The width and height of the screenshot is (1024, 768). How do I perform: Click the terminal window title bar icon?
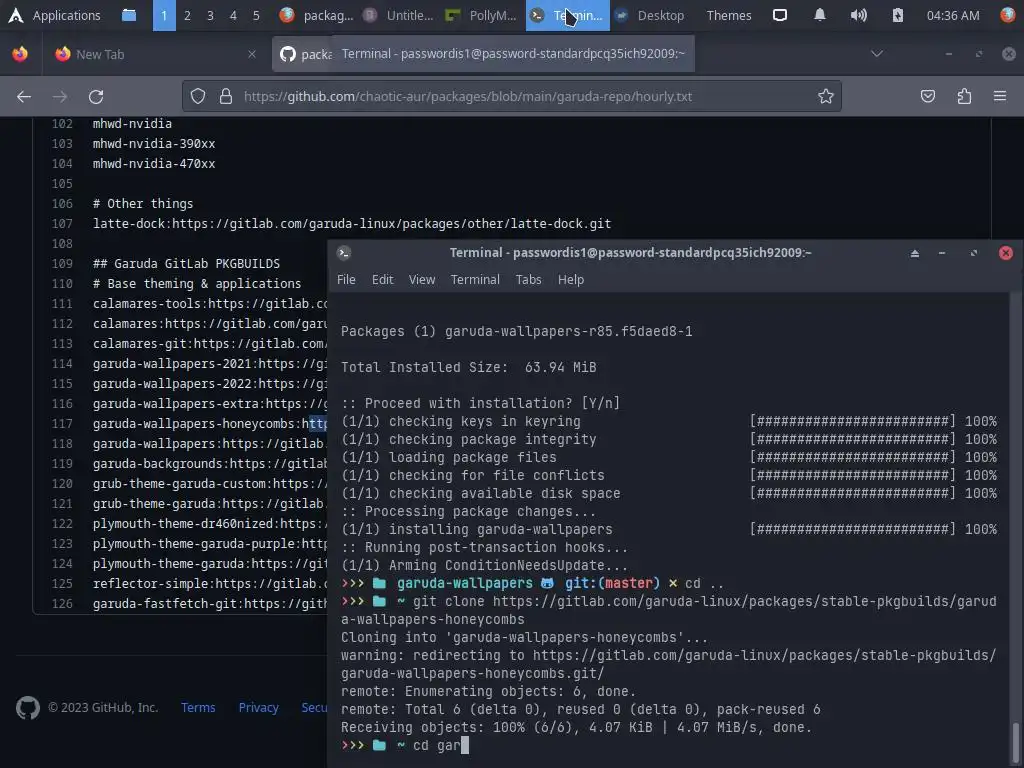344,253
